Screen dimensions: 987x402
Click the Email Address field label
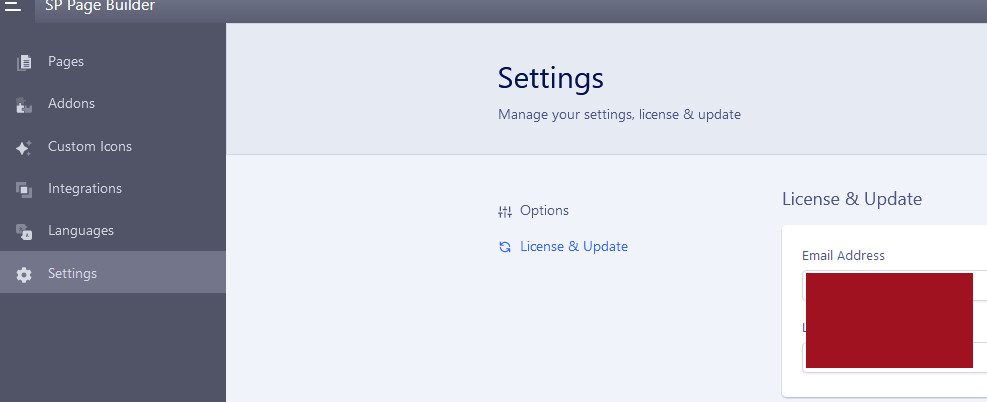point(843,255)
